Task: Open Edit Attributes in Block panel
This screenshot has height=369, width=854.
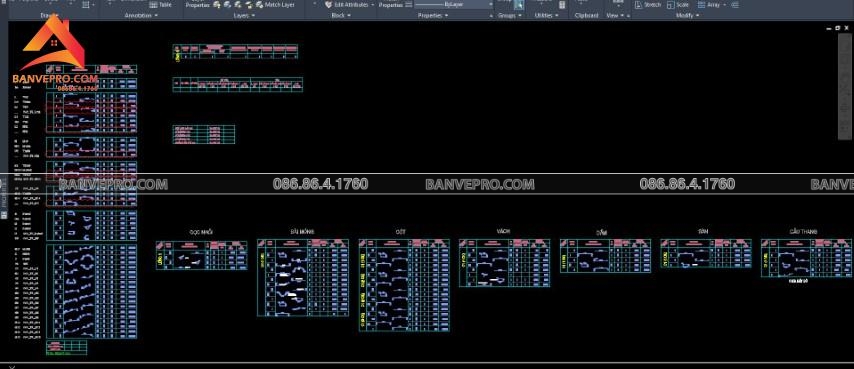Action: click(350, 4)
